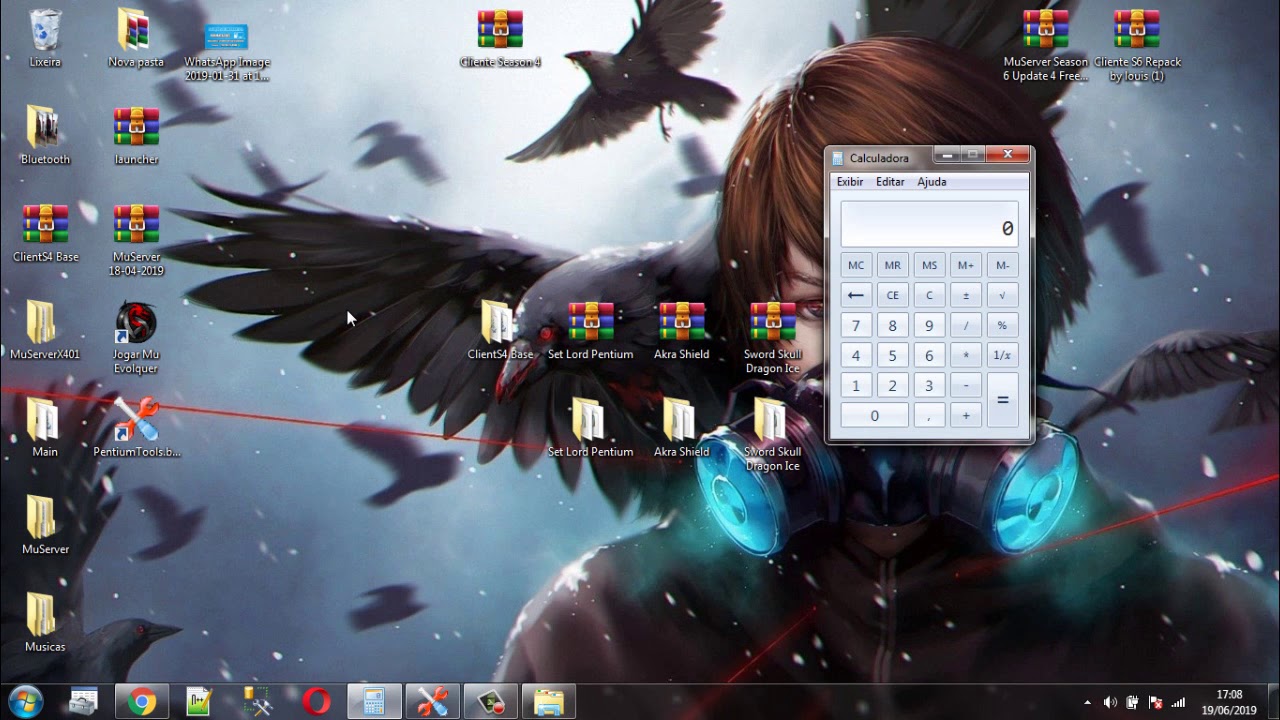Viewport: 1280px width, 720px height.
Task: Click the square root button
Action: pos(1002,295)
